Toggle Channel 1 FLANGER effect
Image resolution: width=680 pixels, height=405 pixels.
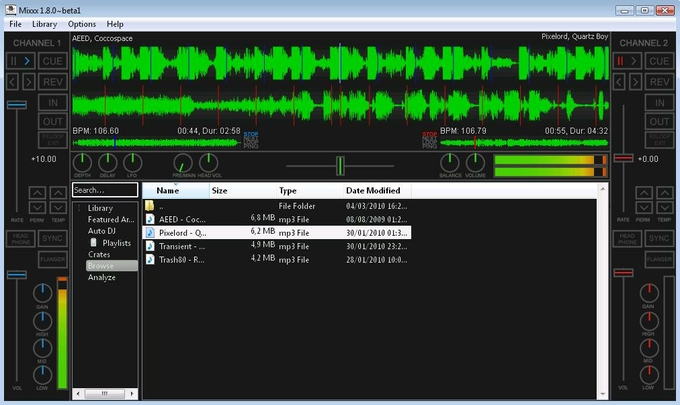click(x=52, y=259)
